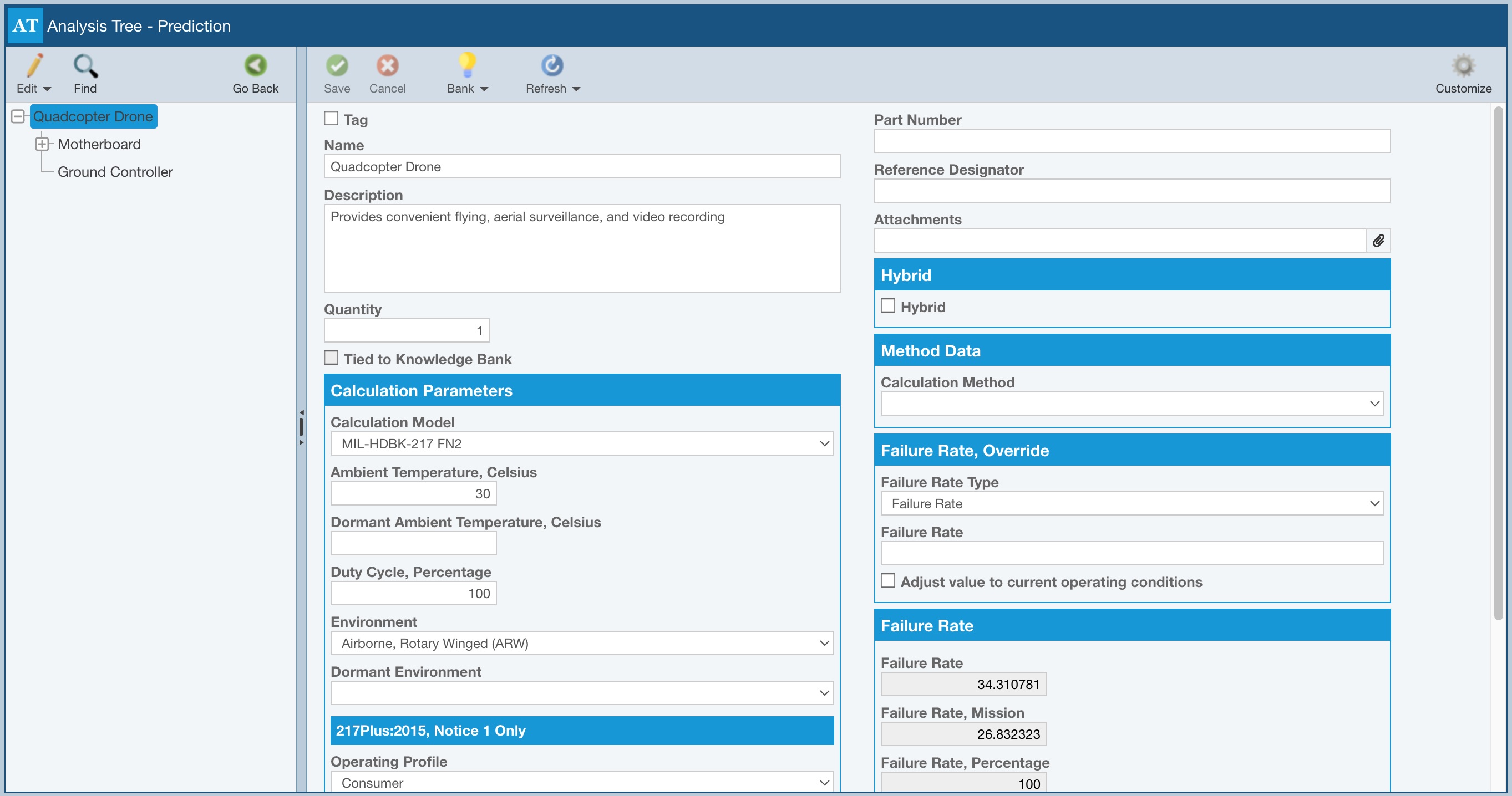1512x796 pixels.
Task: Check Adjust value to current operating conditions
Action: (x=888, y=581)
